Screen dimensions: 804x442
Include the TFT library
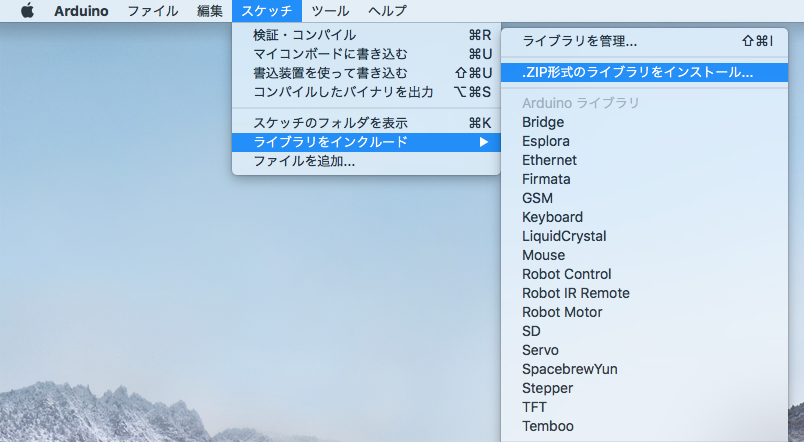(645, 407)
